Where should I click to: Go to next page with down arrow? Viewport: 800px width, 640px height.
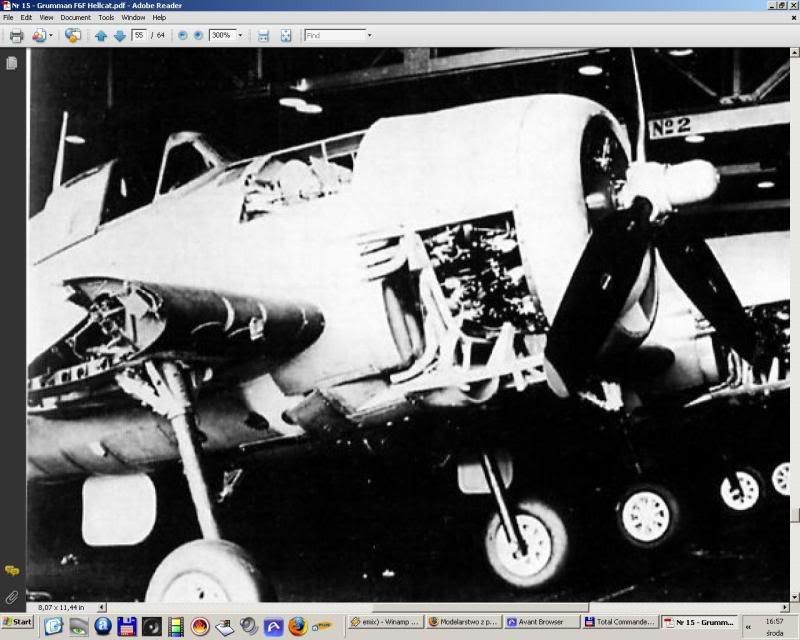[x=120, y=35]
